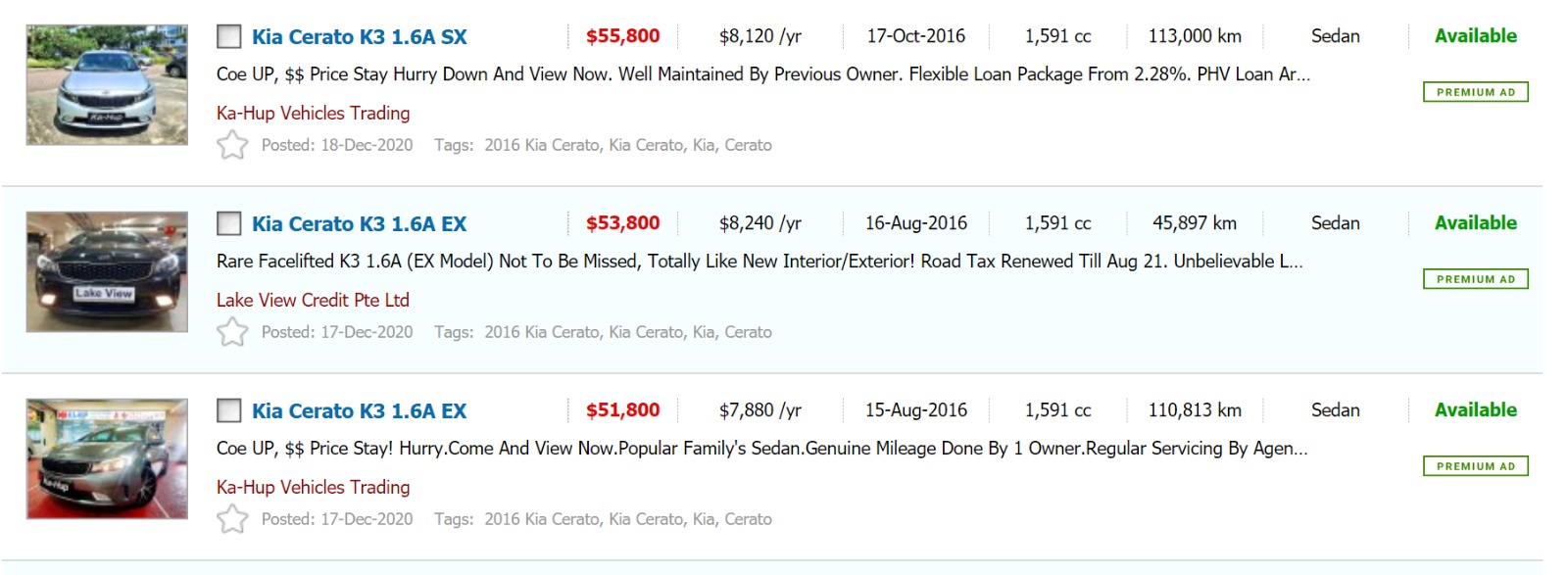Open the Kia Cerato K3 1.6A SX title link

(x=360, y=37)
